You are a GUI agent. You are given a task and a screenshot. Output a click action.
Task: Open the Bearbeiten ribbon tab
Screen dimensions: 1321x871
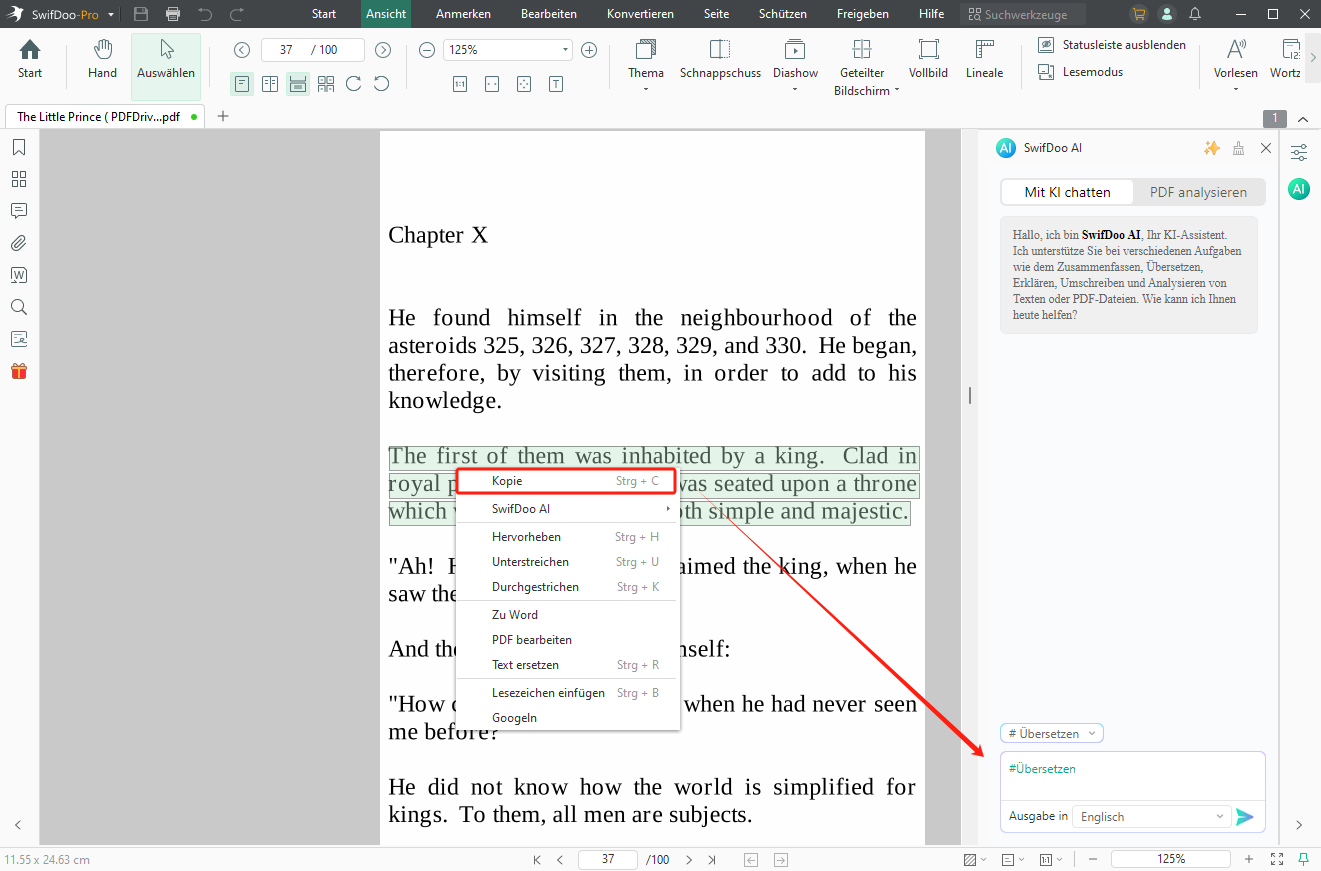click(x=549, y=14)
